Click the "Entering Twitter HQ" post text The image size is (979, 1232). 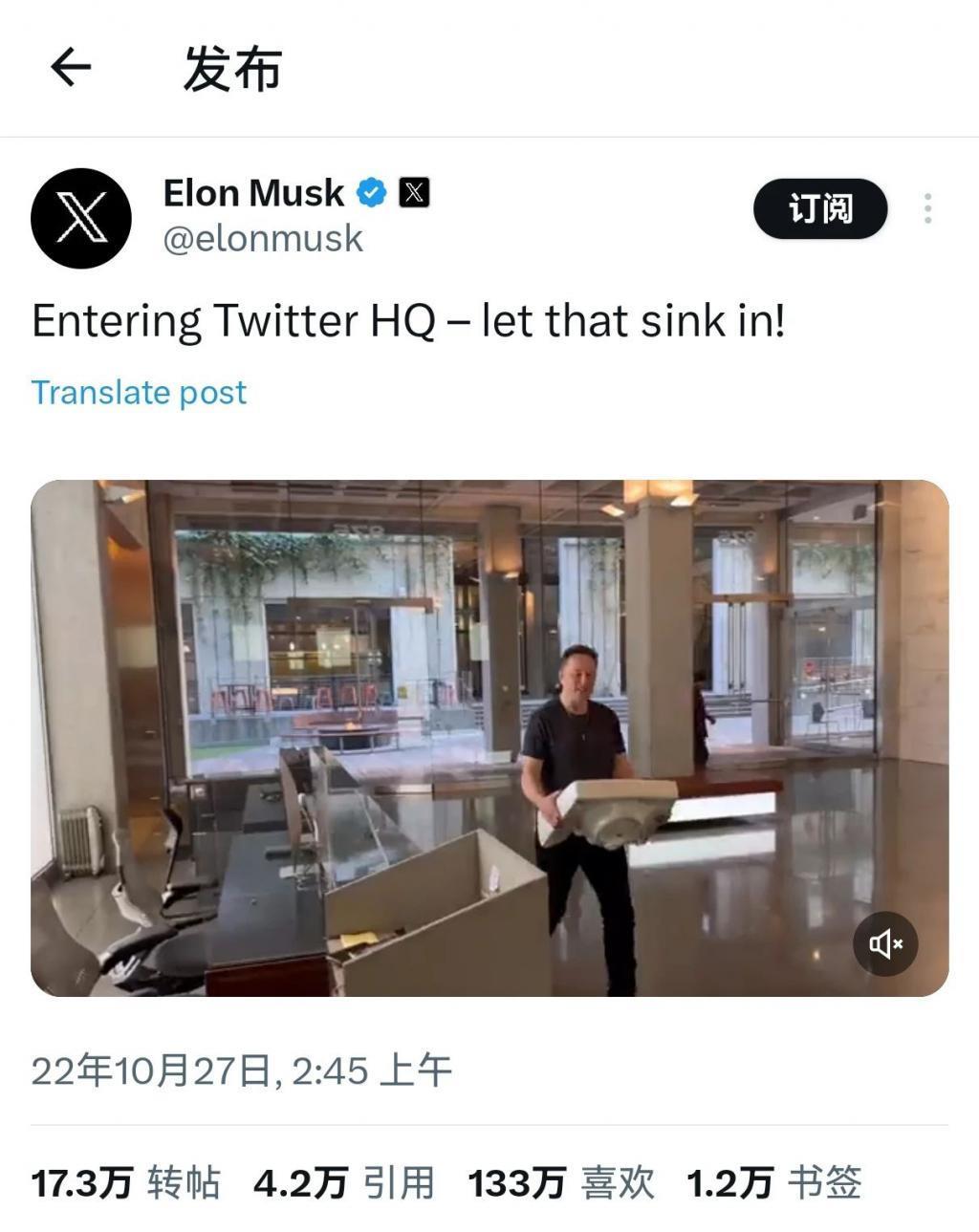408,321
